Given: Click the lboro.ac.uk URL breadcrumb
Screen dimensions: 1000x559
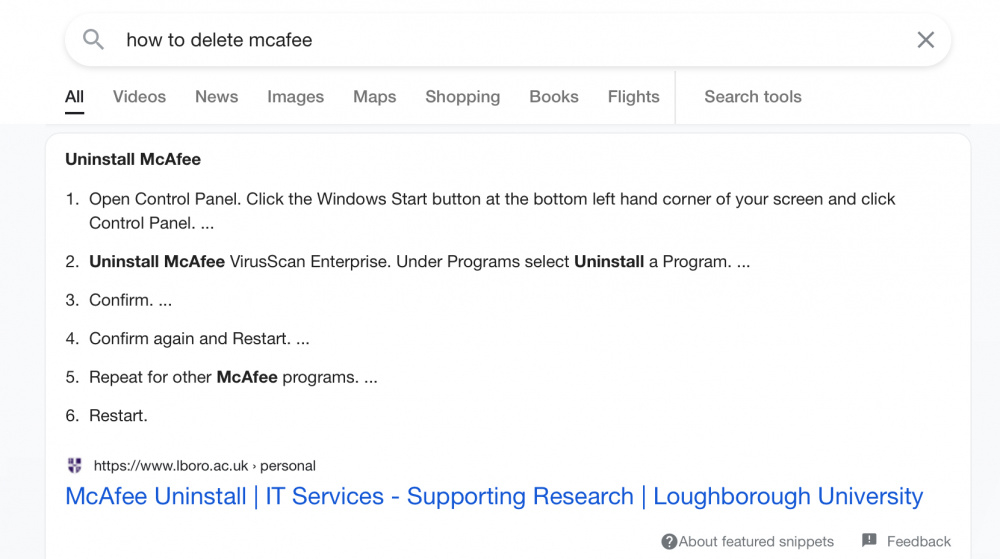Looking at the screenshot, I should [x=204, y=465].
